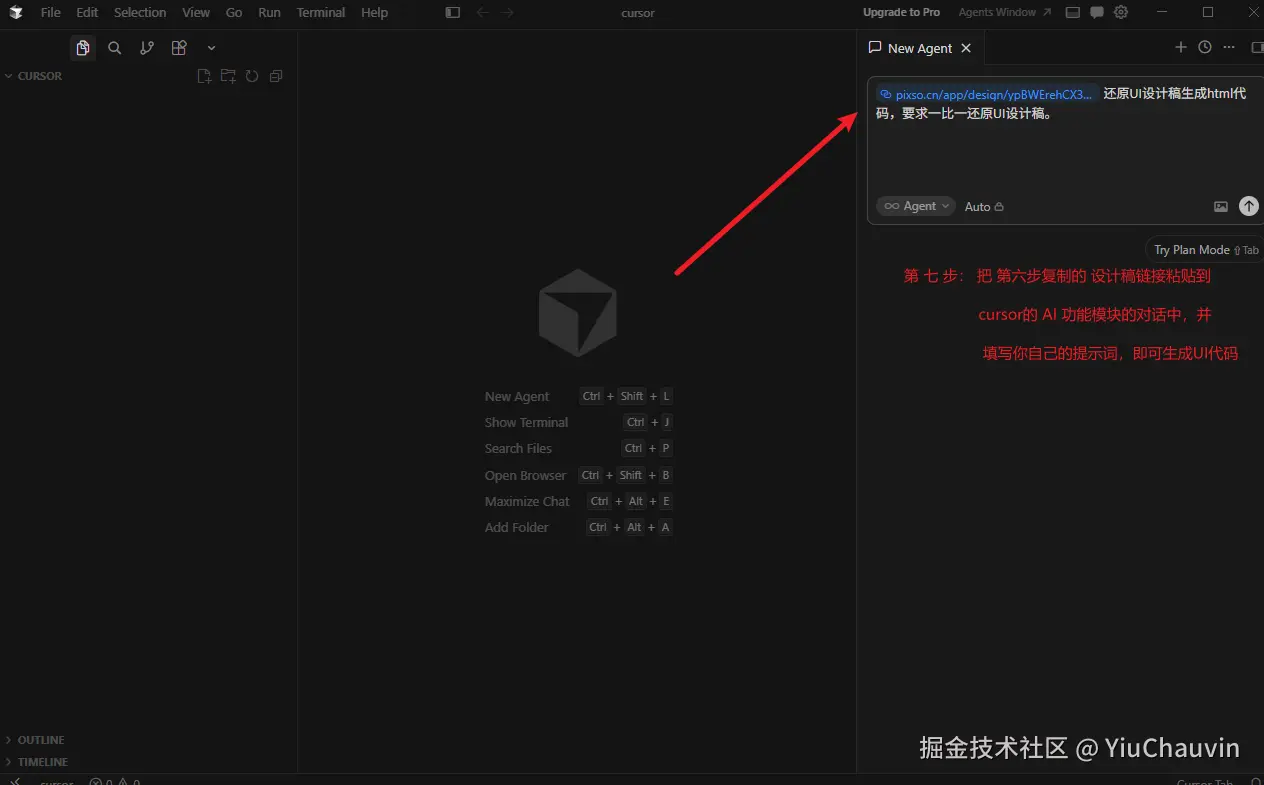Click the pixso.cn design link chip

click(x=986, y=94)
